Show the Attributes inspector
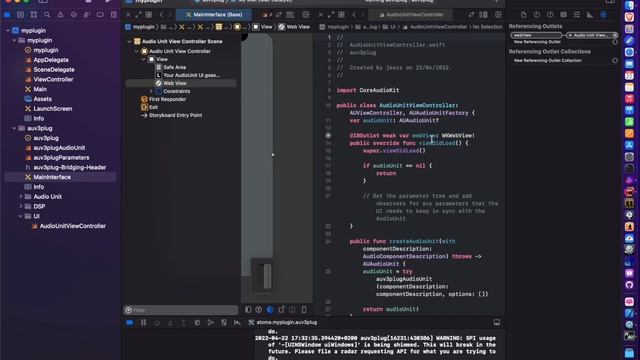 point(577,15)
